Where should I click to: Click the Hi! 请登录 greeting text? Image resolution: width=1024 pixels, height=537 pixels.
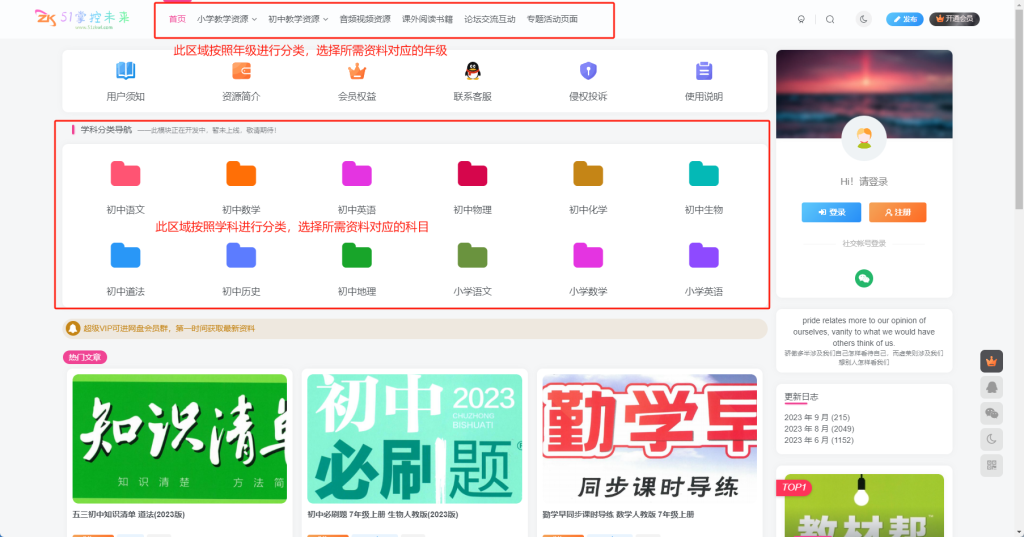pos(864,182)
